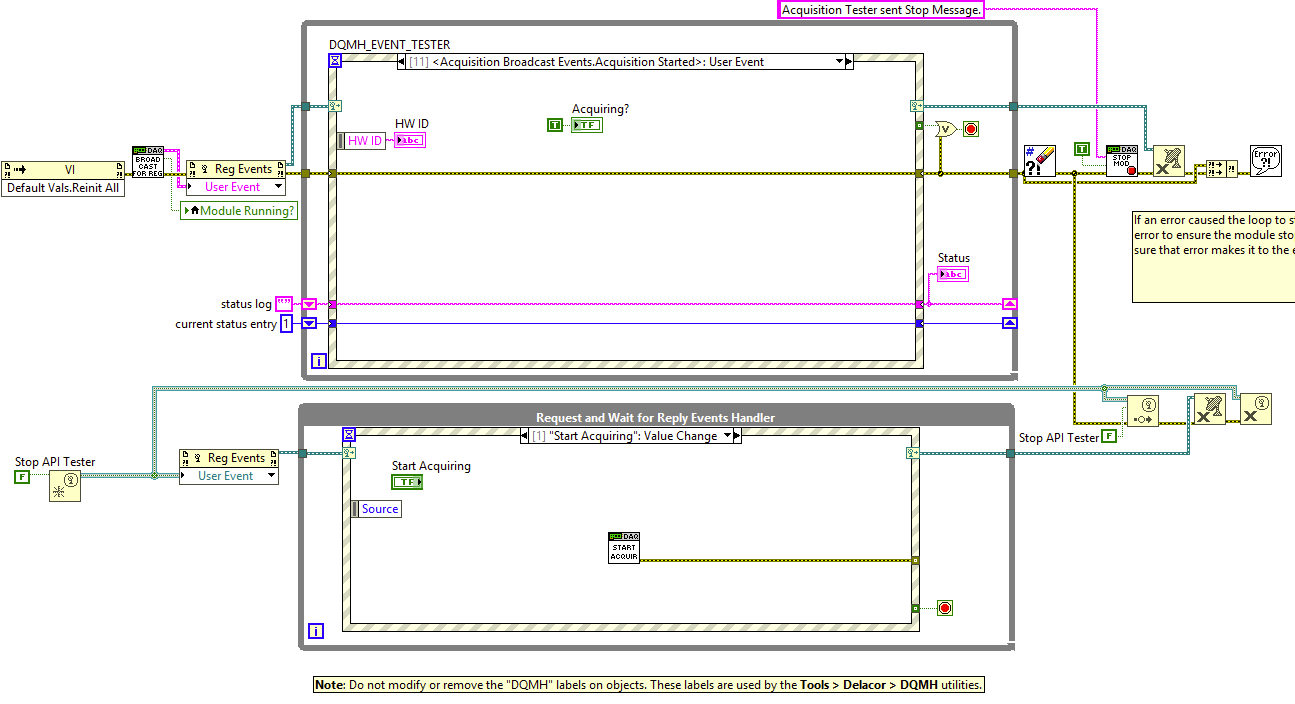Select Unregister For Events beside the Stop Module VI
The image size is (1295, 704).
tap(1170, 162)
